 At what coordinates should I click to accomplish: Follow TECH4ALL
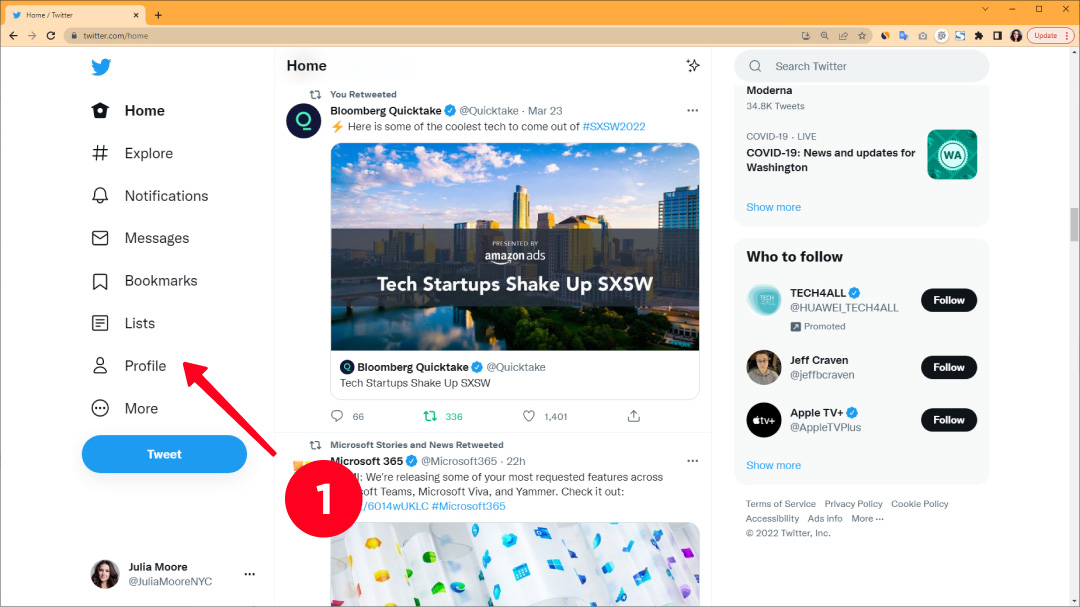pos(948,300)
